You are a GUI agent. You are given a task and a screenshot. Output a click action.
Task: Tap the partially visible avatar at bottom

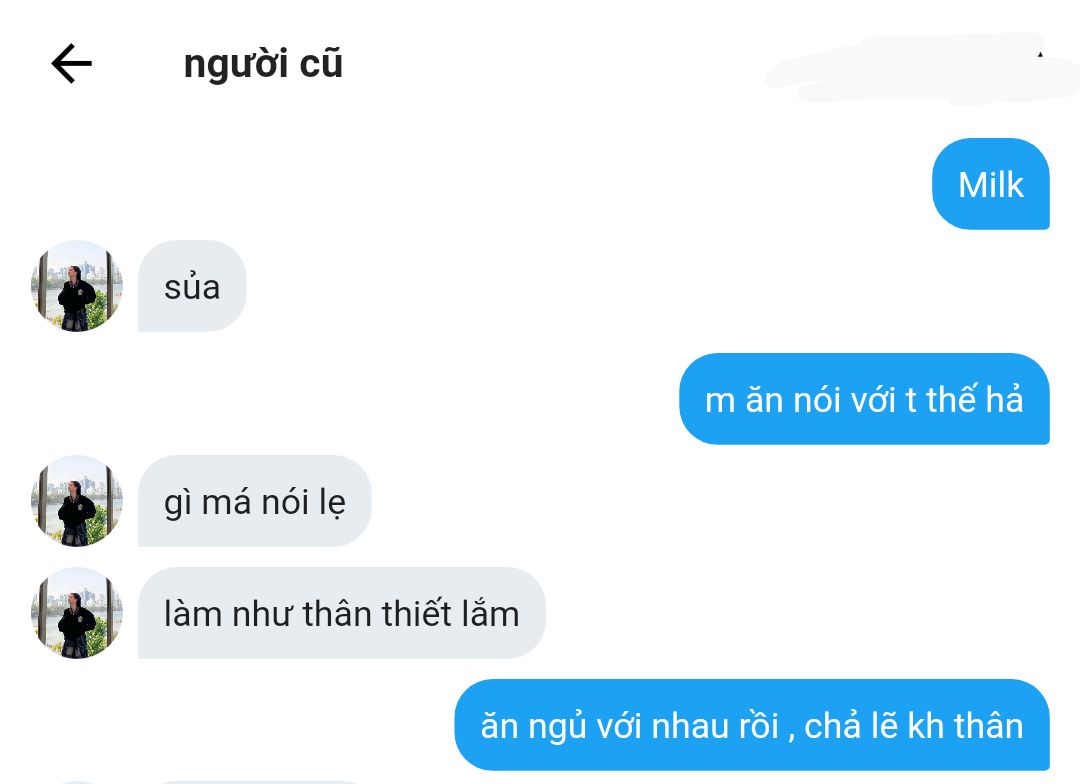(x=76, y=782)
